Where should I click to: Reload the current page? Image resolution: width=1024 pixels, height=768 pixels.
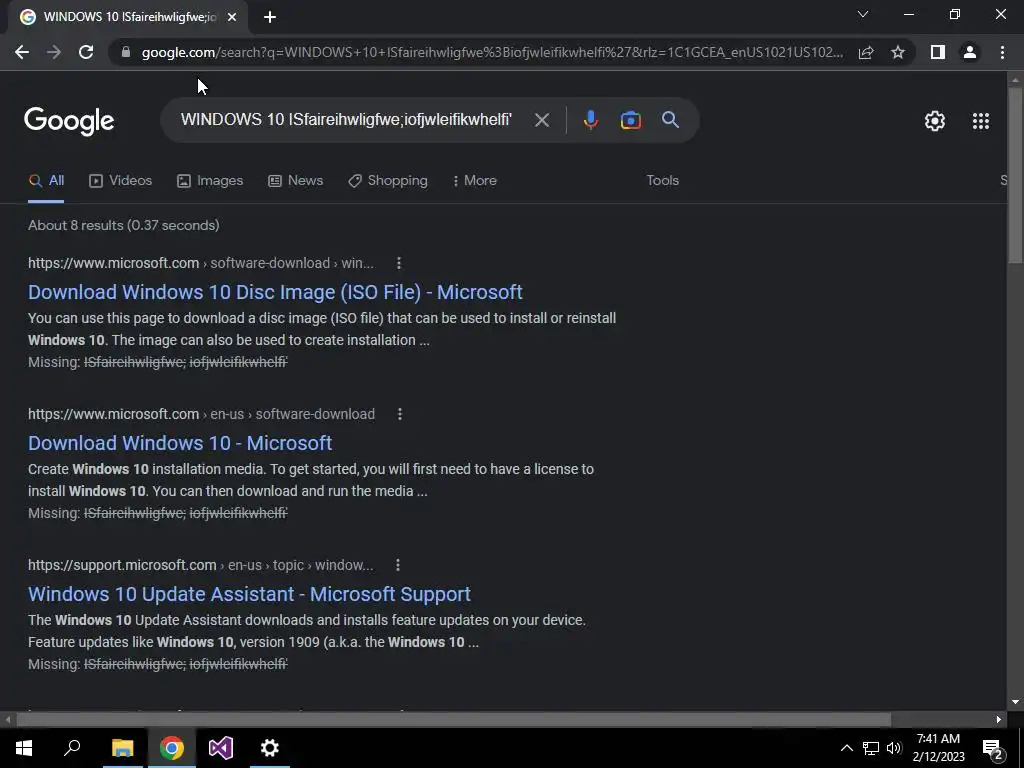[86, 52]
